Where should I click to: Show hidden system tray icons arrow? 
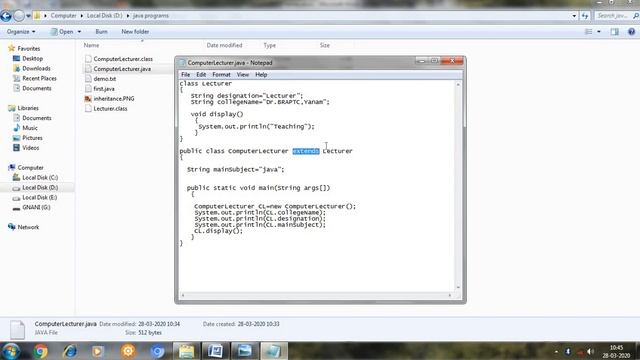[556, 351]
